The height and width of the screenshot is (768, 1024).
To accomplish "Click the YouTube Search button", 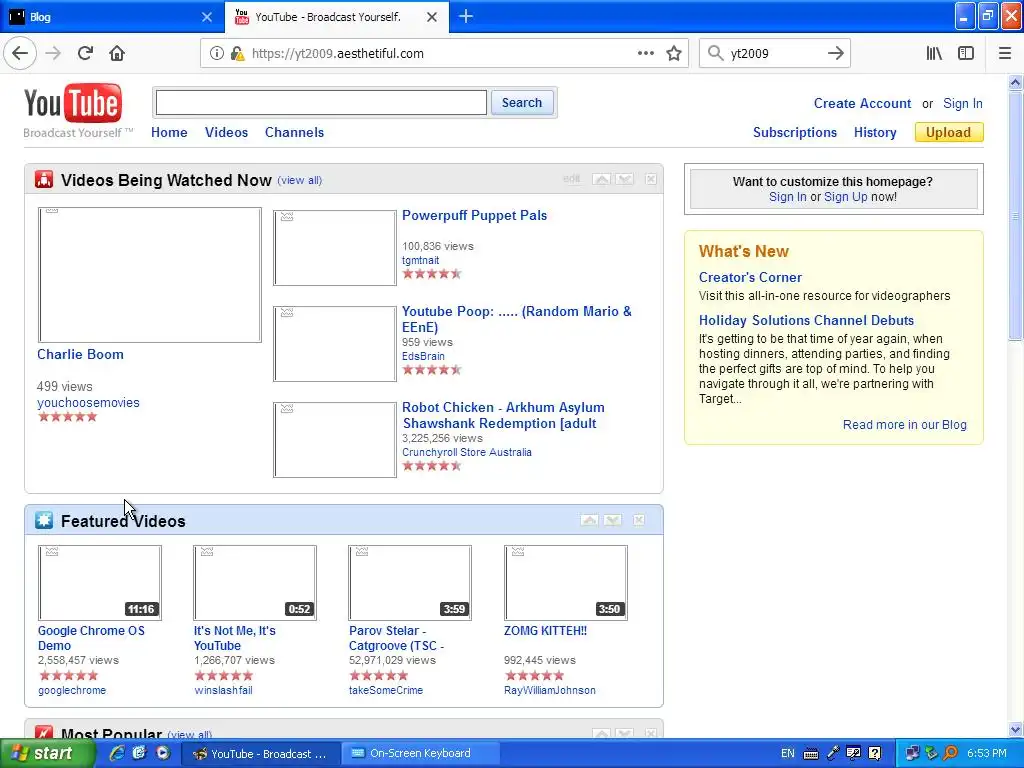I will point(522,103).
